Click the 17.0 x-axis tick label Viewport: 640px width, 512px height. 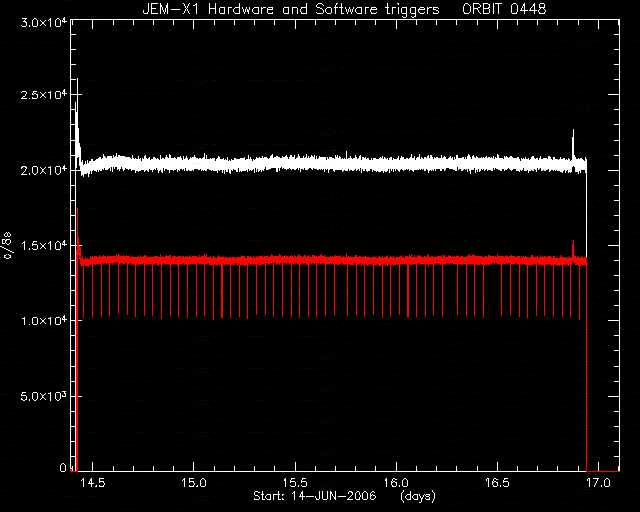(598, 483)
